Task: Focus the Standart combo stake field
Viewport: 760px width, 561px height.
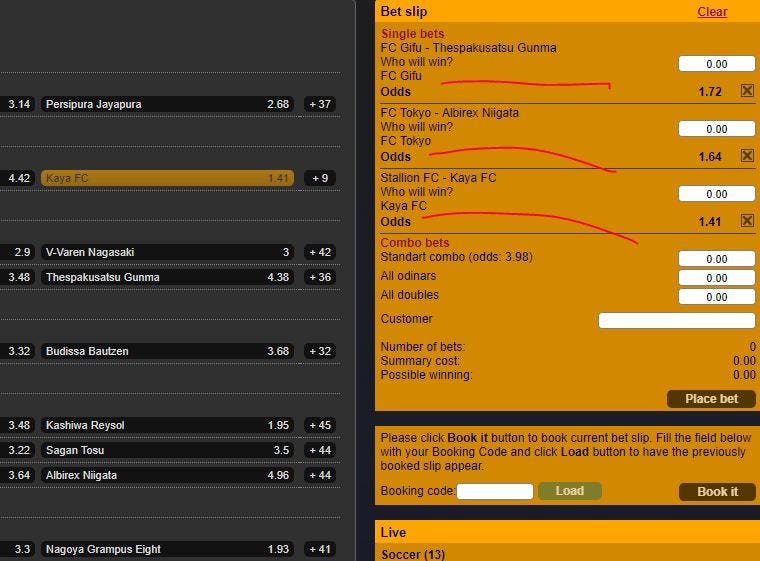Action: click(x=716, y=258)
